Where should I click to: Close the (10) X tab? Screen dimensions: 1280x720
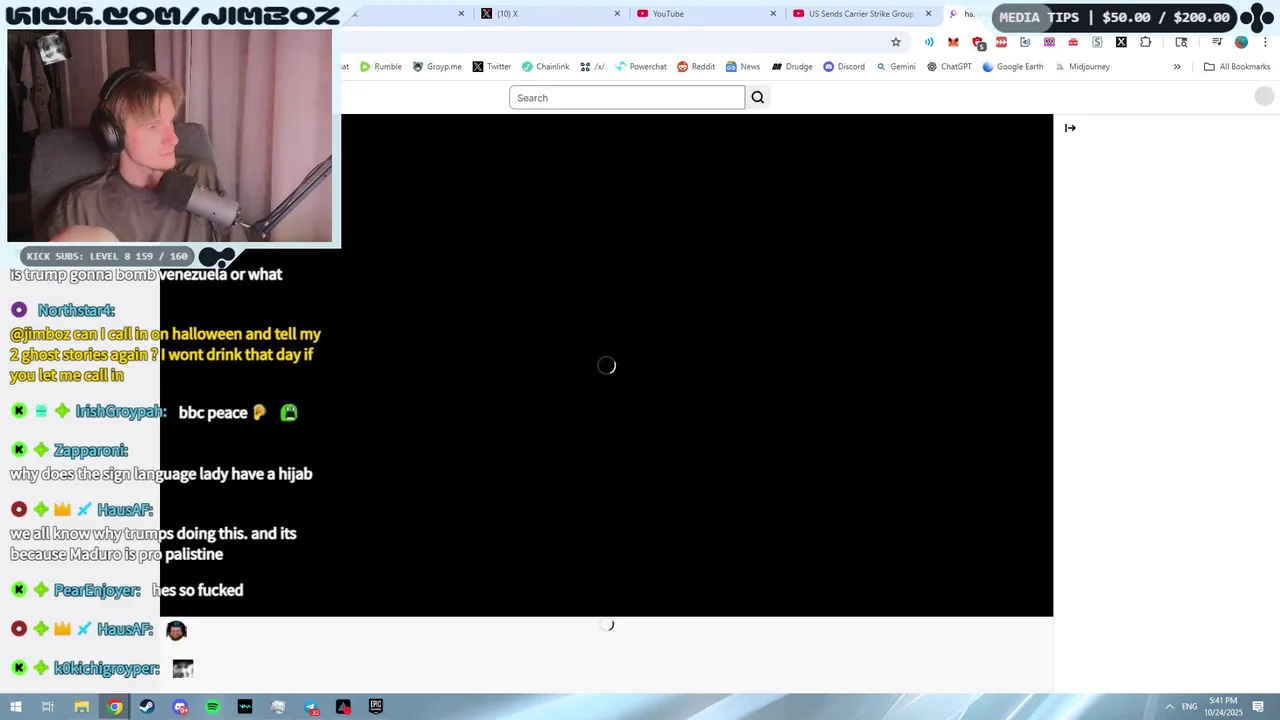[617, 14]
